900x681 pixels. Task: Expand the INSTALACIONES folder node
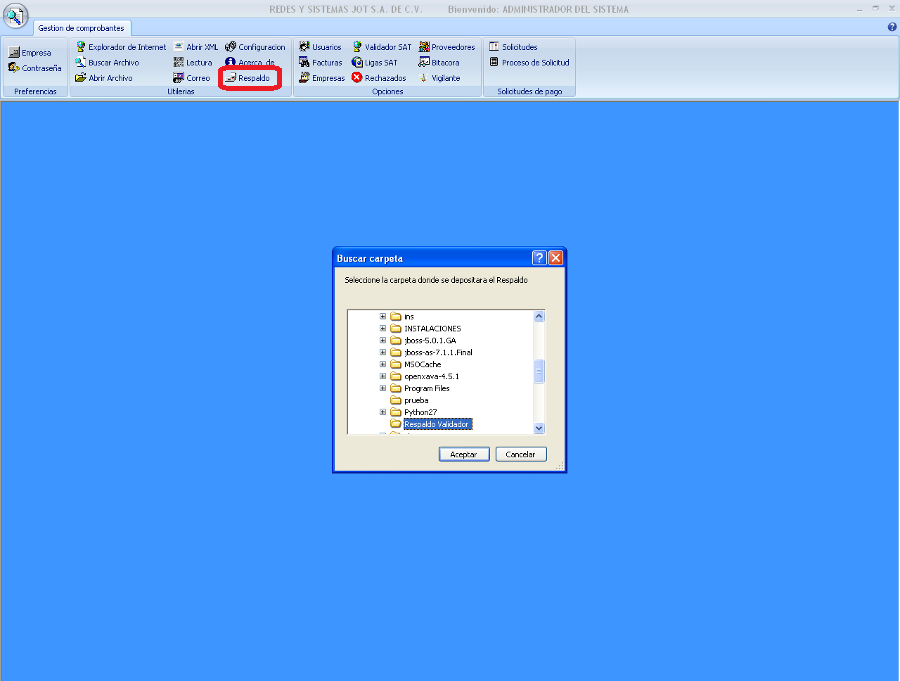coord(383,328)
